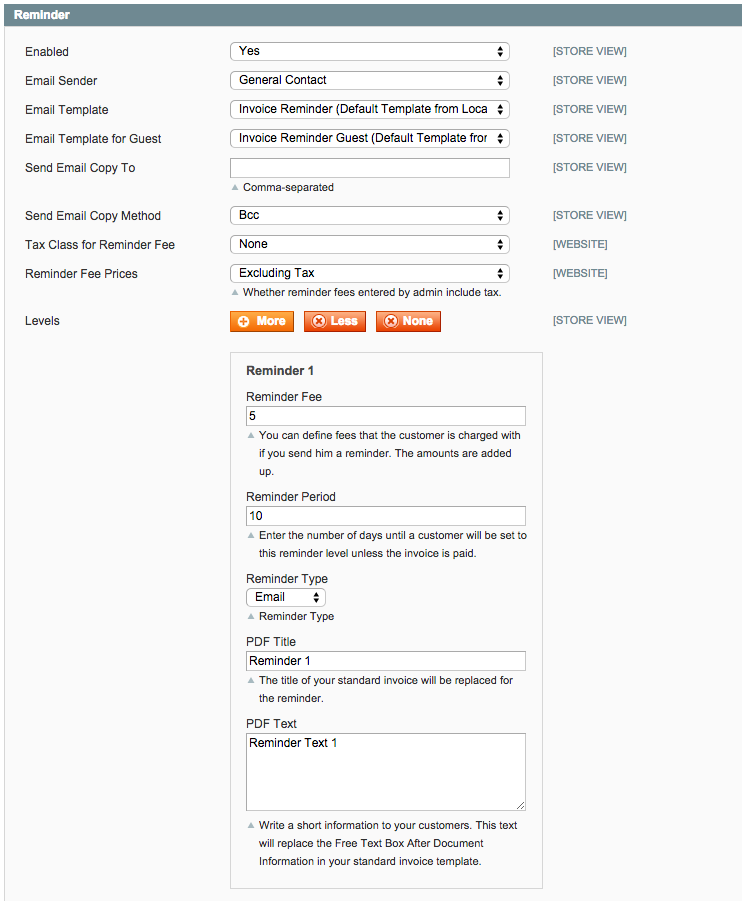742x901 pixels.
Task: Expand the Reminder Fee Prices dropdown
Action: pyautogui.click(x=369, y=273)
